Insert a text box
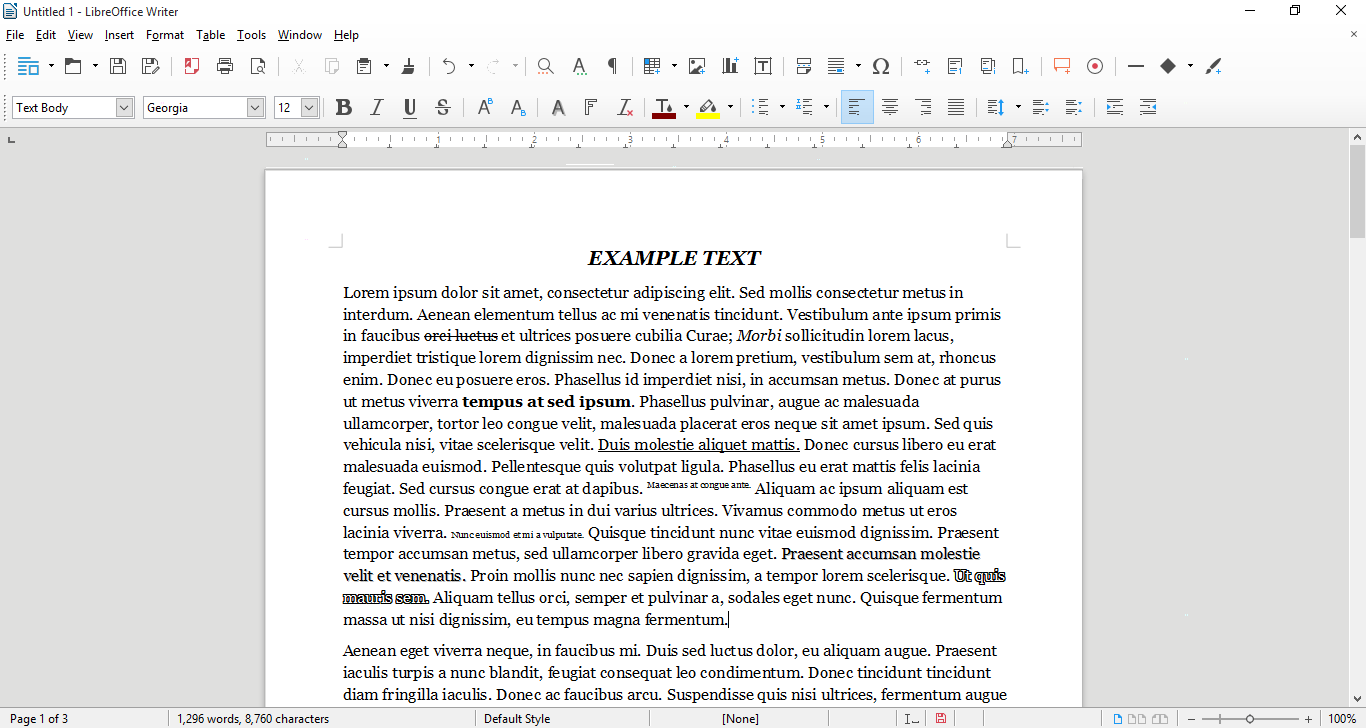Screen dimensions: 1366x728 coord(763,66)
